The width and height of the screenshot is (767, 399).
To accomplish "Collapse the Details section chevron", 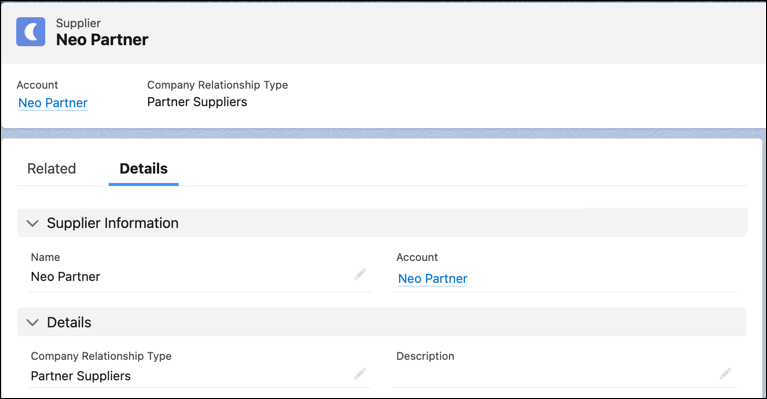I will [x=32, y=323].
